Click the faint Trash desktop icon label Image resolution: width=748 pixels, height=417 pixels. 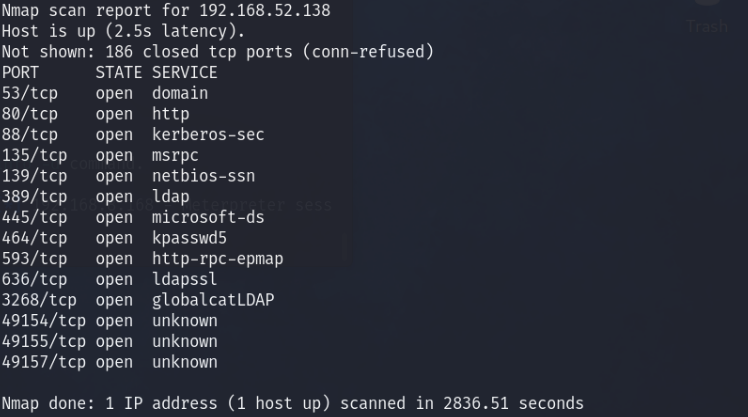pos(707,27)
